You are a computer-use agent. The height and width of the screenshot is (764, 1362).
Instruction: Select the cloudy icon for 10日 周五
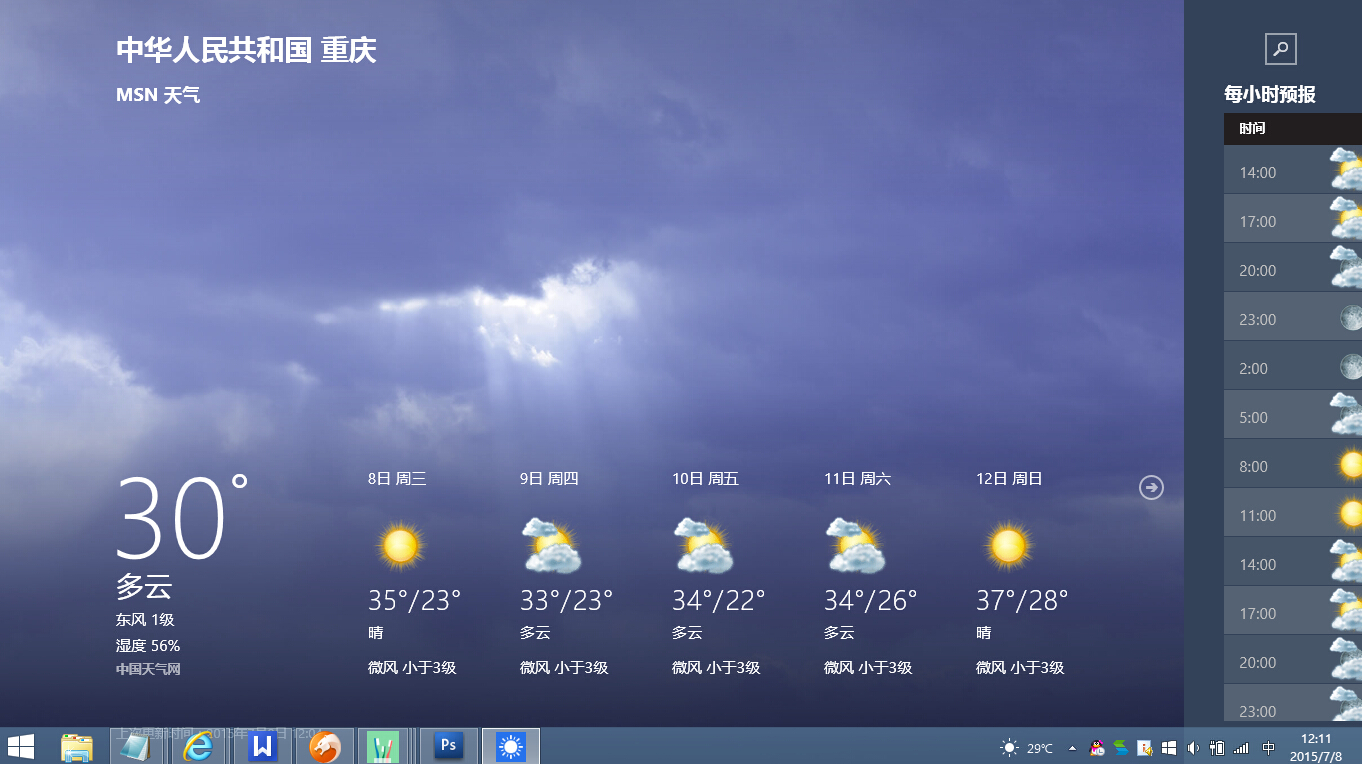coord(703,546)
